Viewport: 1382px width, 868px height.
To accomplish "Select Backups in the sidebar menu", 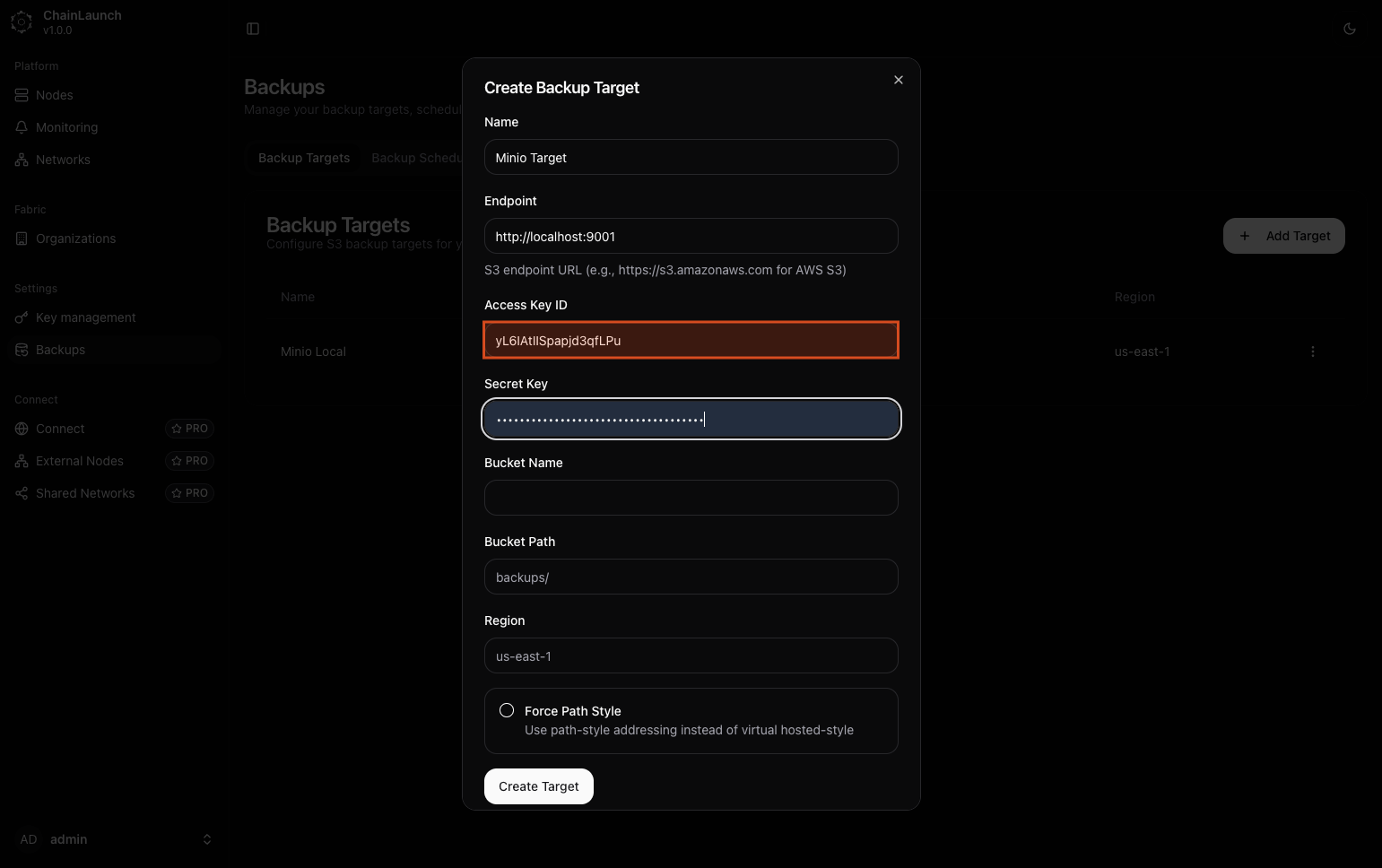I will [x=60, y=350].
